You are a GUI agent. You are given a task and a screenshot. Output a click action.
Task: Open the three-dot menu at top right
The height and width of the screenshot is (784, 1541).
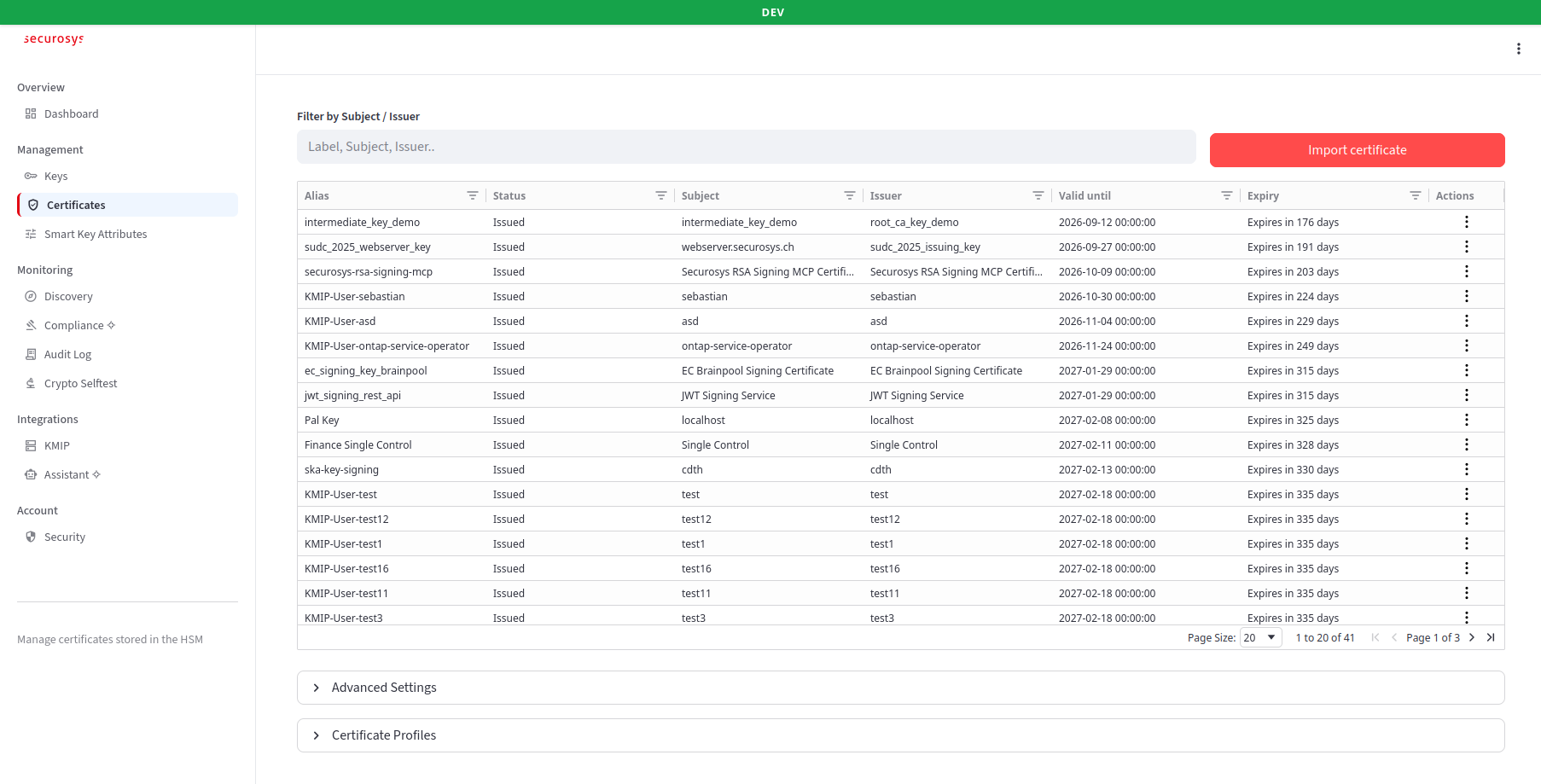click(1519, 49)
